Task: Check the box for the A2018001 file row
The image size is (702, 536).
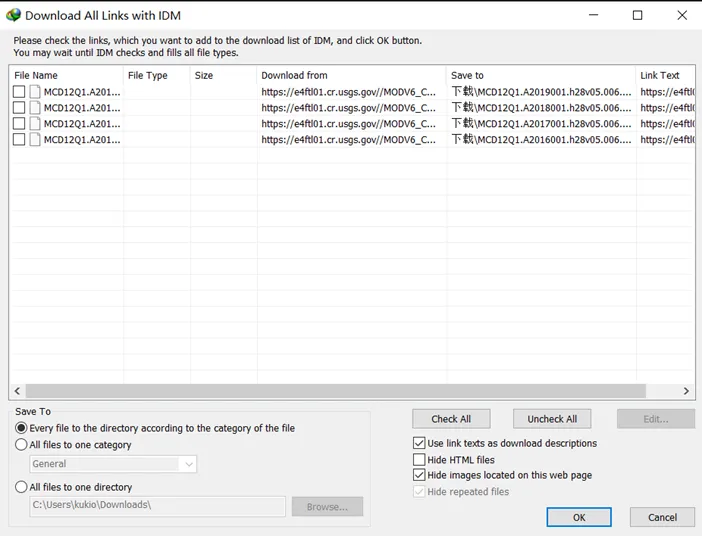Action: 19,107
